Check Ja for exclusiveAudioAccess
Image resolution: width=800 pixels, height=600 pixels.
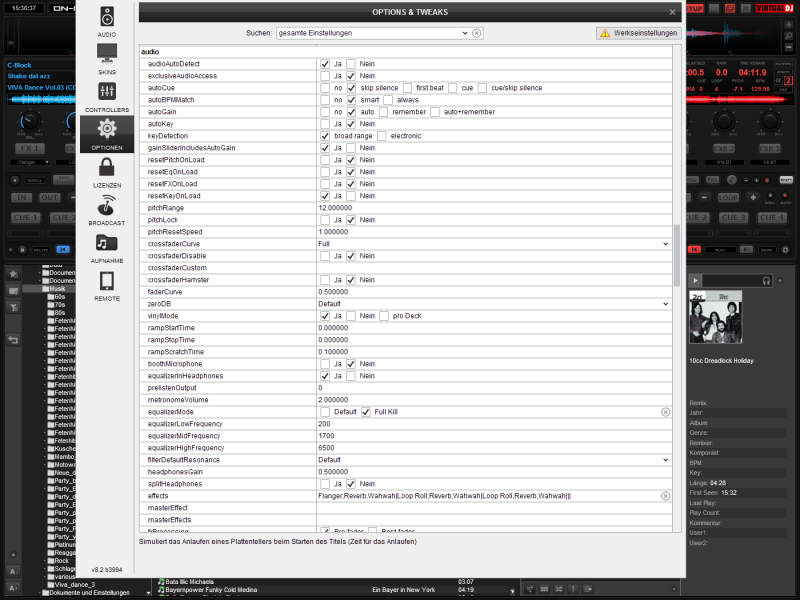click(325, 76)
